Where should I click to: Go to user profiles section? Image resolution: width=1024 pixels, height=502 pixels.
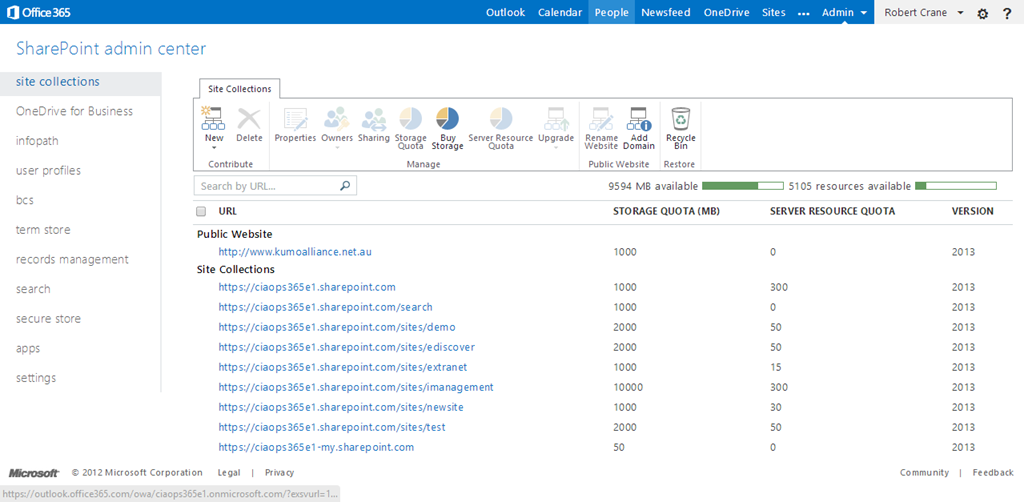(x=48, y=171)
